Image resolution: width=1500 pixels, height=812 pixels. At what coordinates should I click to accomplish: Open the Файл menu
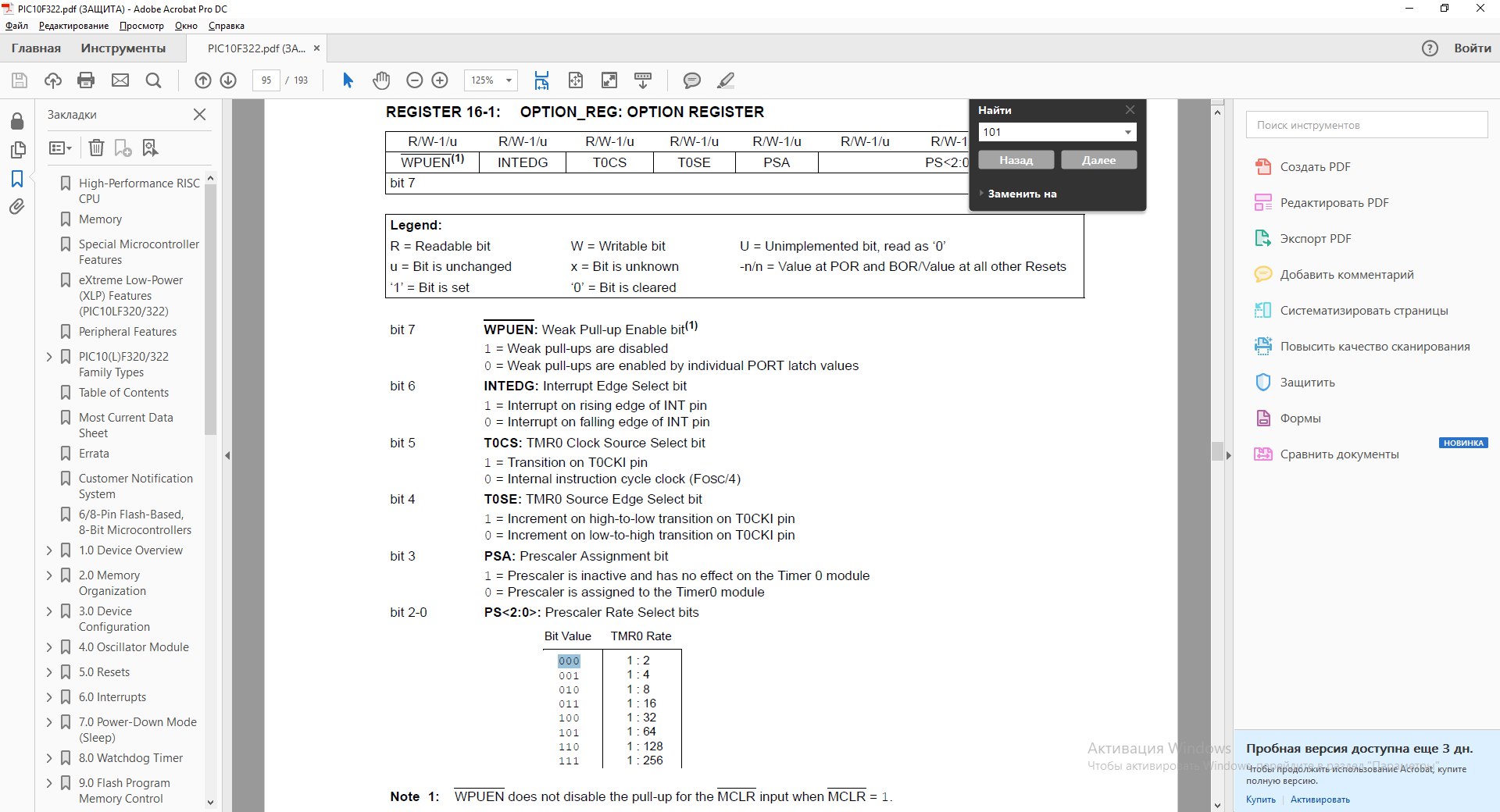point(16,26)
